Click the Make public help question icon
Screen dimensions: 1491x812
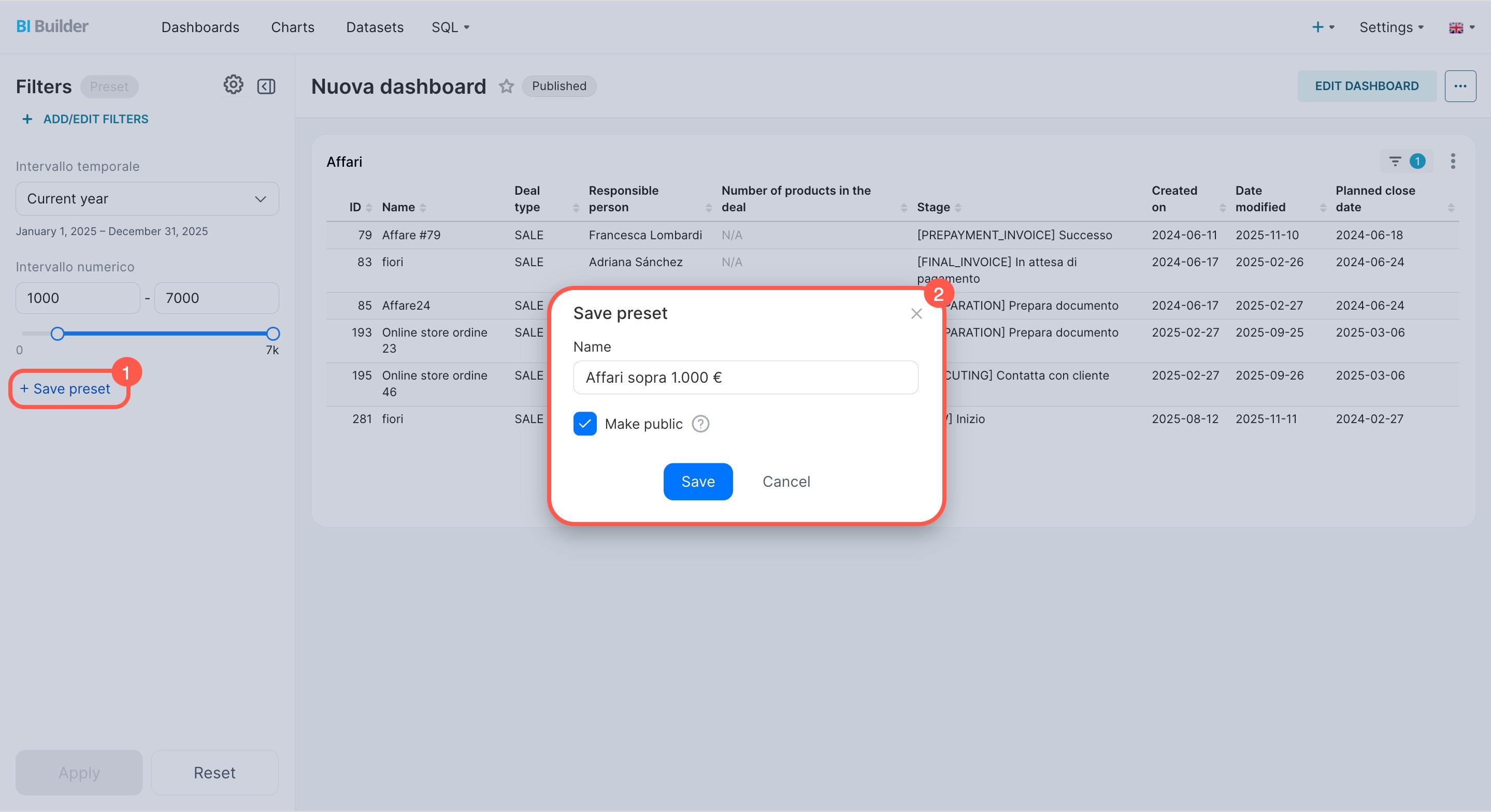[700, 424]
